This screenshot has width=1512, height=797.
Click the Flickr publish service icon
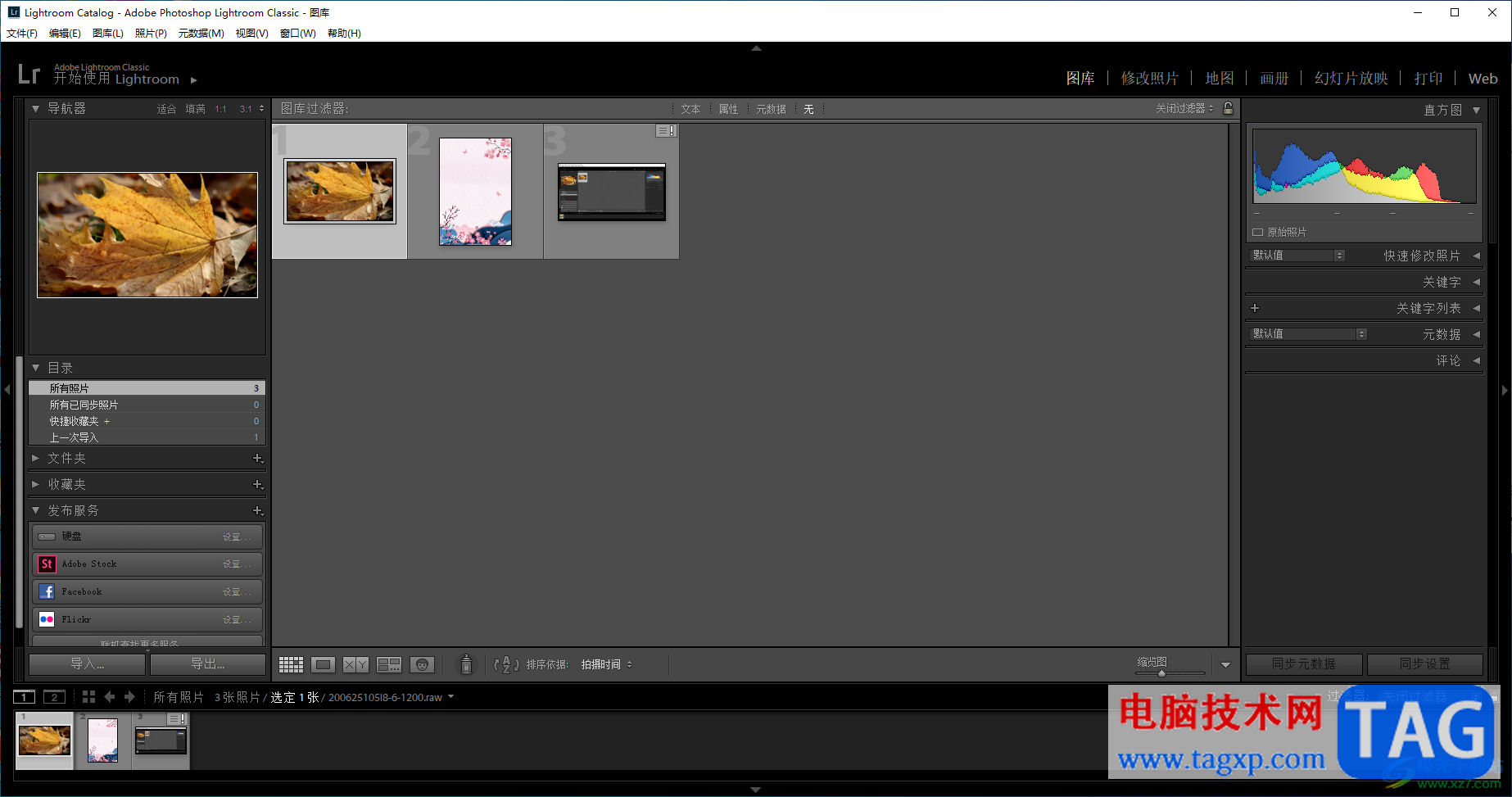pos(47,619)
